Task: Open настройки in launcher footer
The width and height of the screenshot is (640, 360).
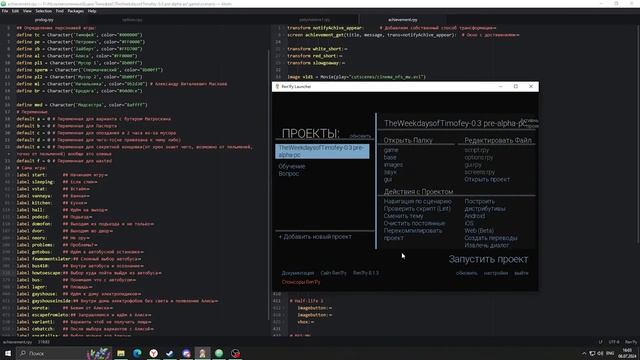Action: tap(496, 273)
